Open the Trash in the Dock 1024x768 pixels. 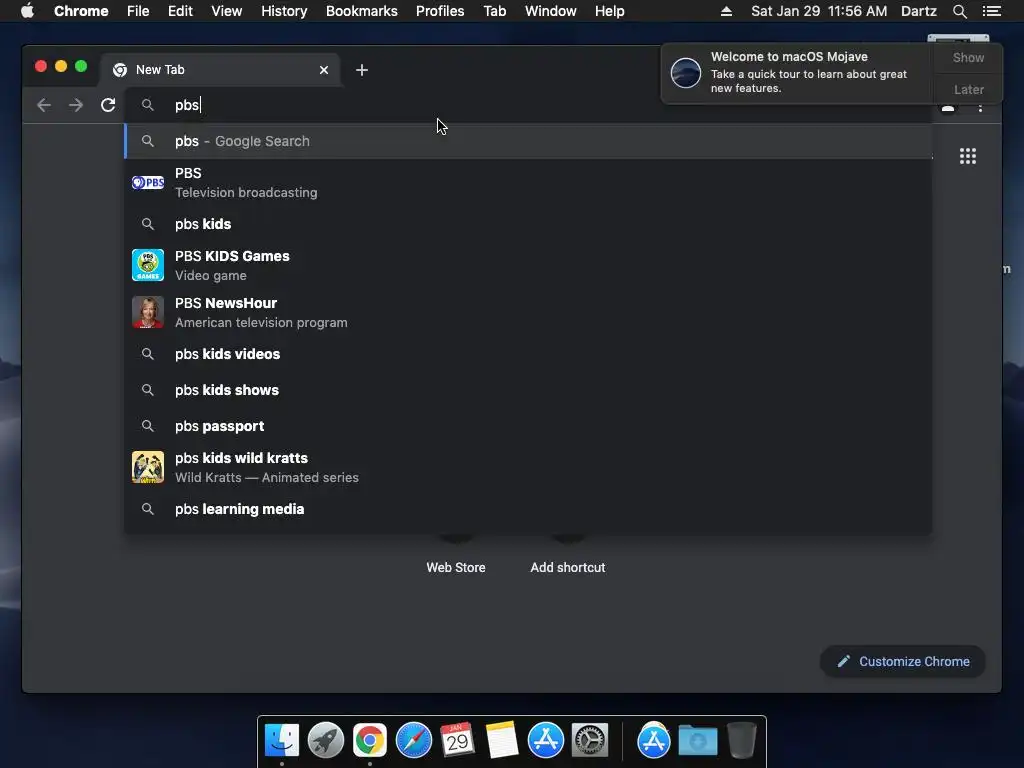point(742,740)
